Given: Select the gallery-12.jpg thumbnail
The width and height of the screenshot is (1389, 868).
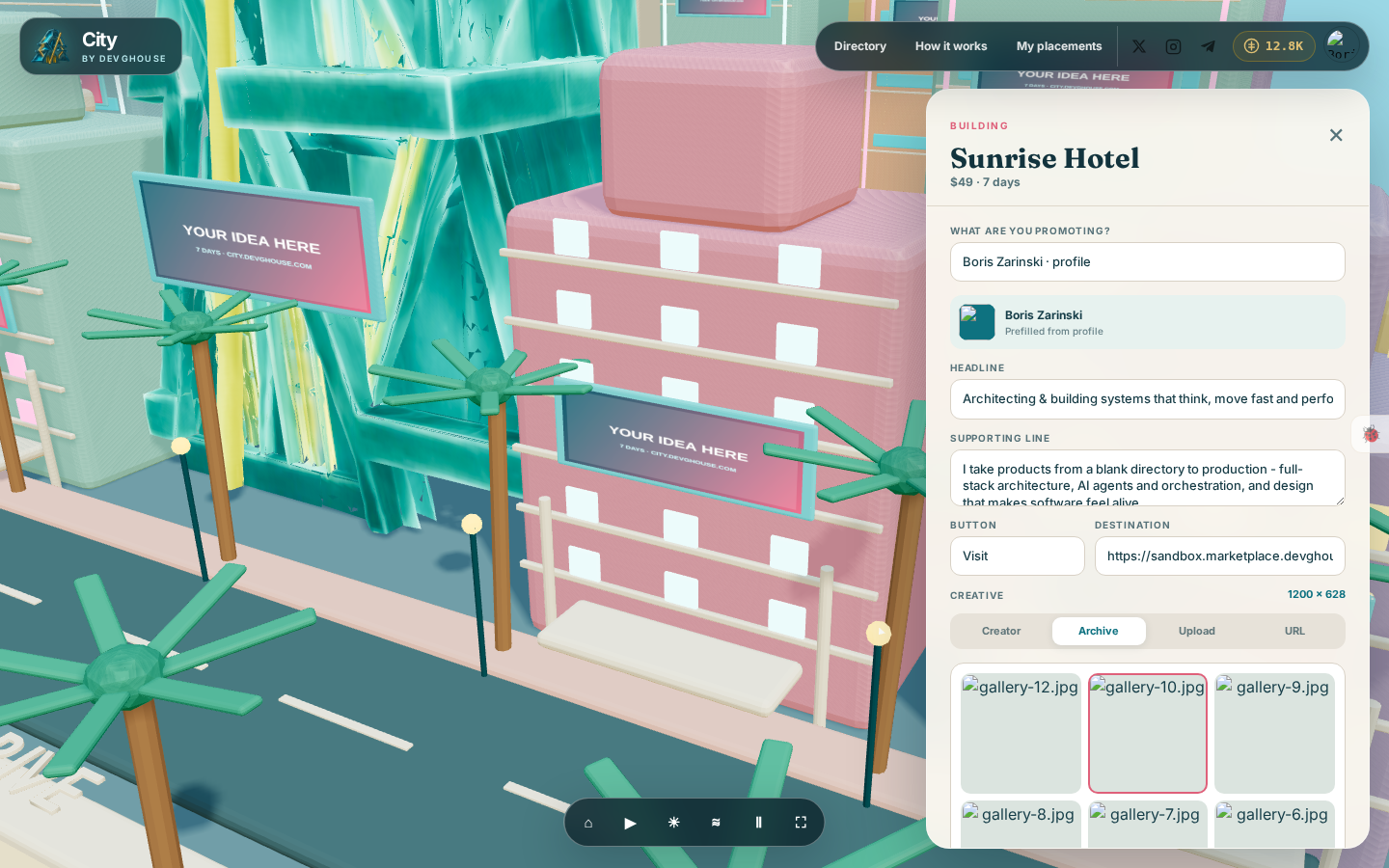Looking at the screenshot, I should 1021,733.
